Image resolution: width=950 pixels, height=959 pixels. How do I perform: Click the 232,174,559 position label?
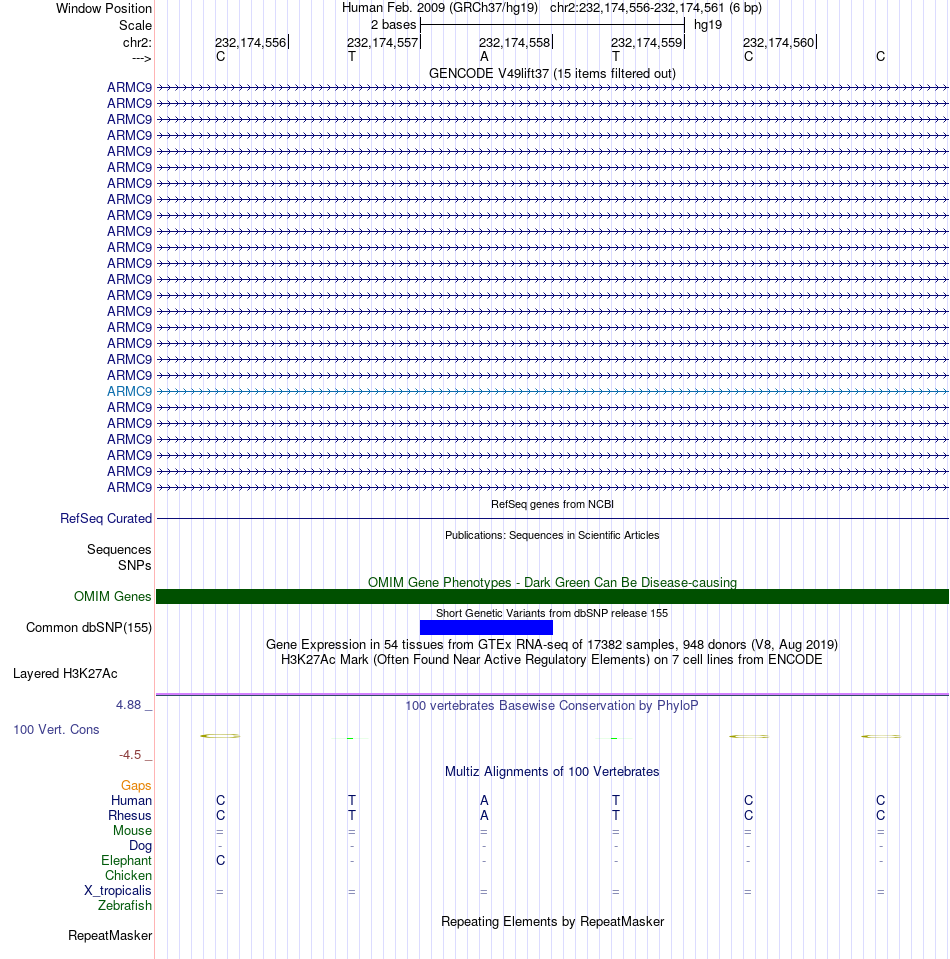(647, 43)
